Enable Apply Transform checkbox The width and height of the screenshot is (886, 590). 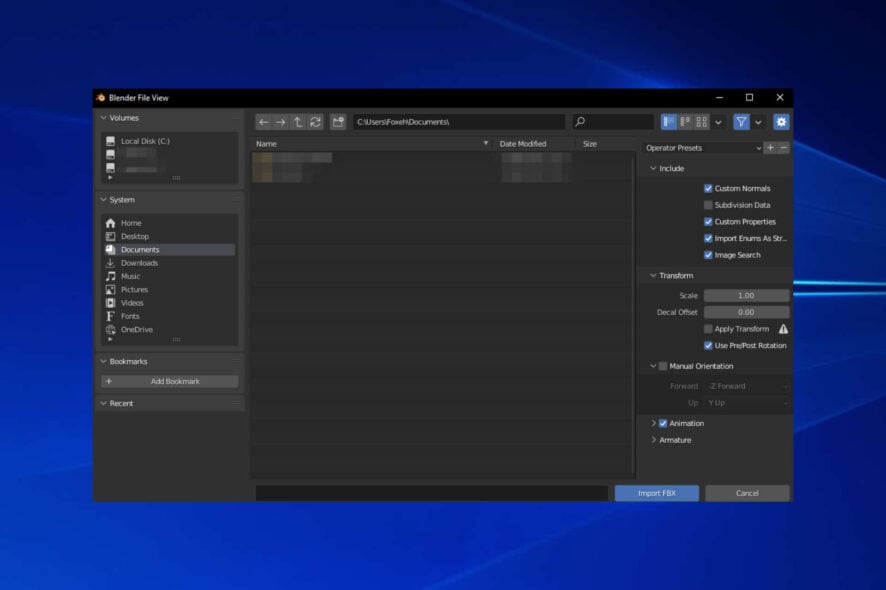point(708,329)
